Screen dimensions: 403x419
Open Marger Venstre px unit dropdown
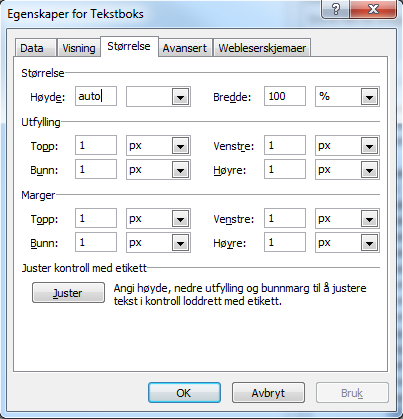pyautogui.click(x=347, y=219)
